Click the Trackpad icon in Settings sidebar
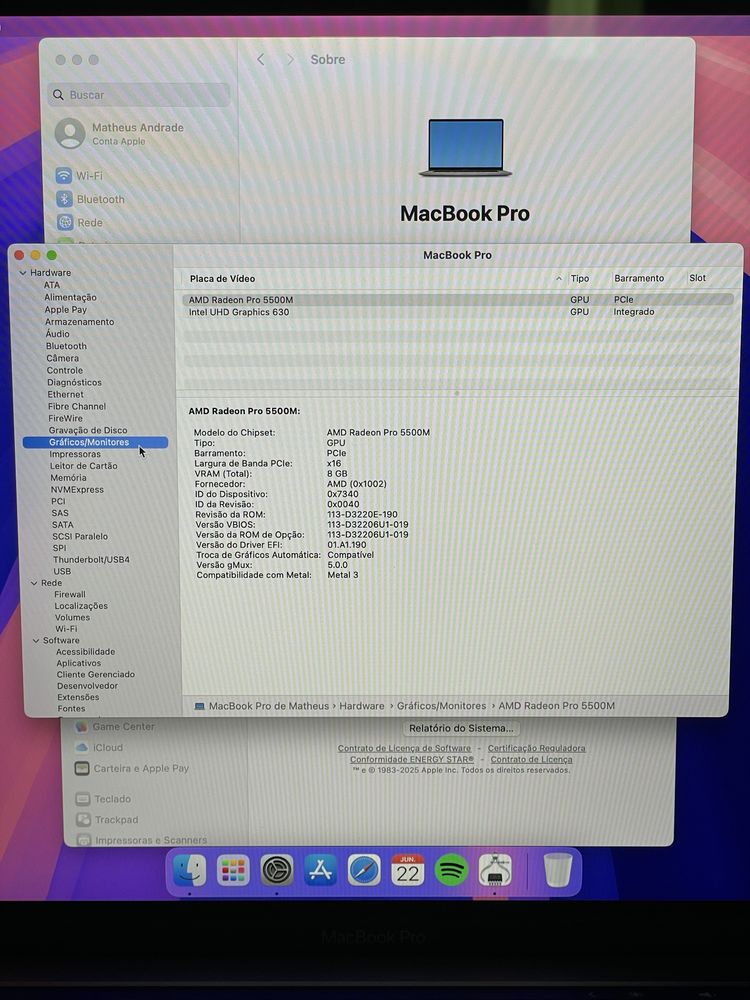The image size is (750, 1000). pos(84,820)
